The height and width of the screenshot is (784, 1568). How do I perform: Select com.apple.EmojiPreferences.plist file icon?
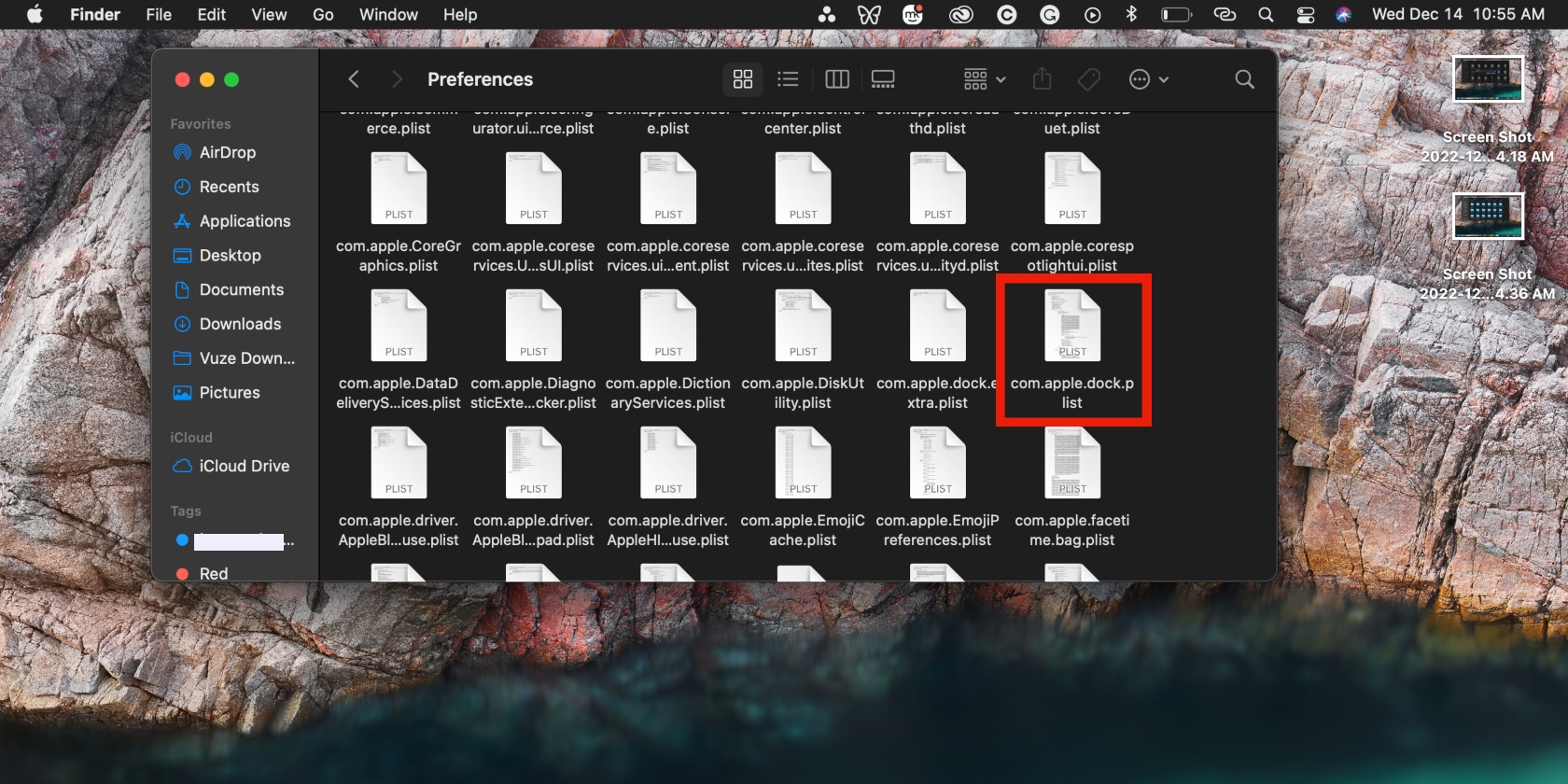(x=938, y=462)
